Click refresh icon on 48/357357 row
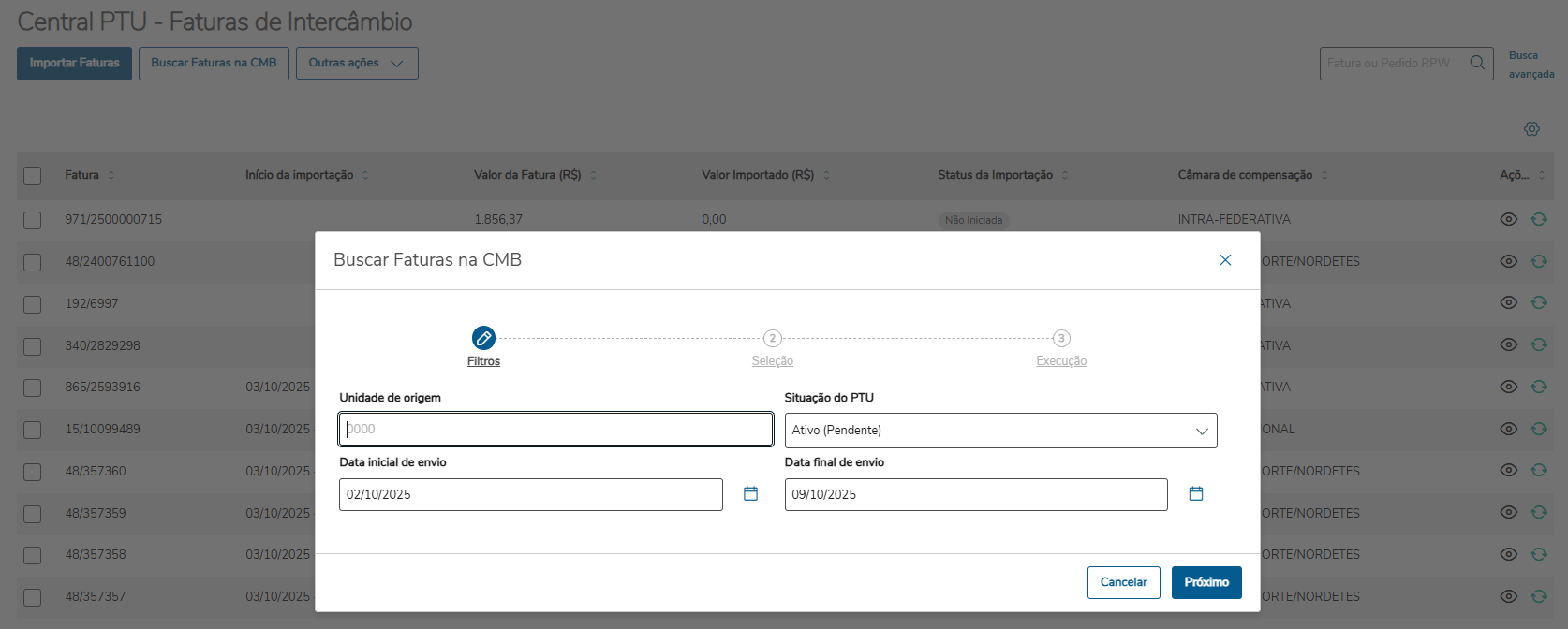 tap(1539, 596)
